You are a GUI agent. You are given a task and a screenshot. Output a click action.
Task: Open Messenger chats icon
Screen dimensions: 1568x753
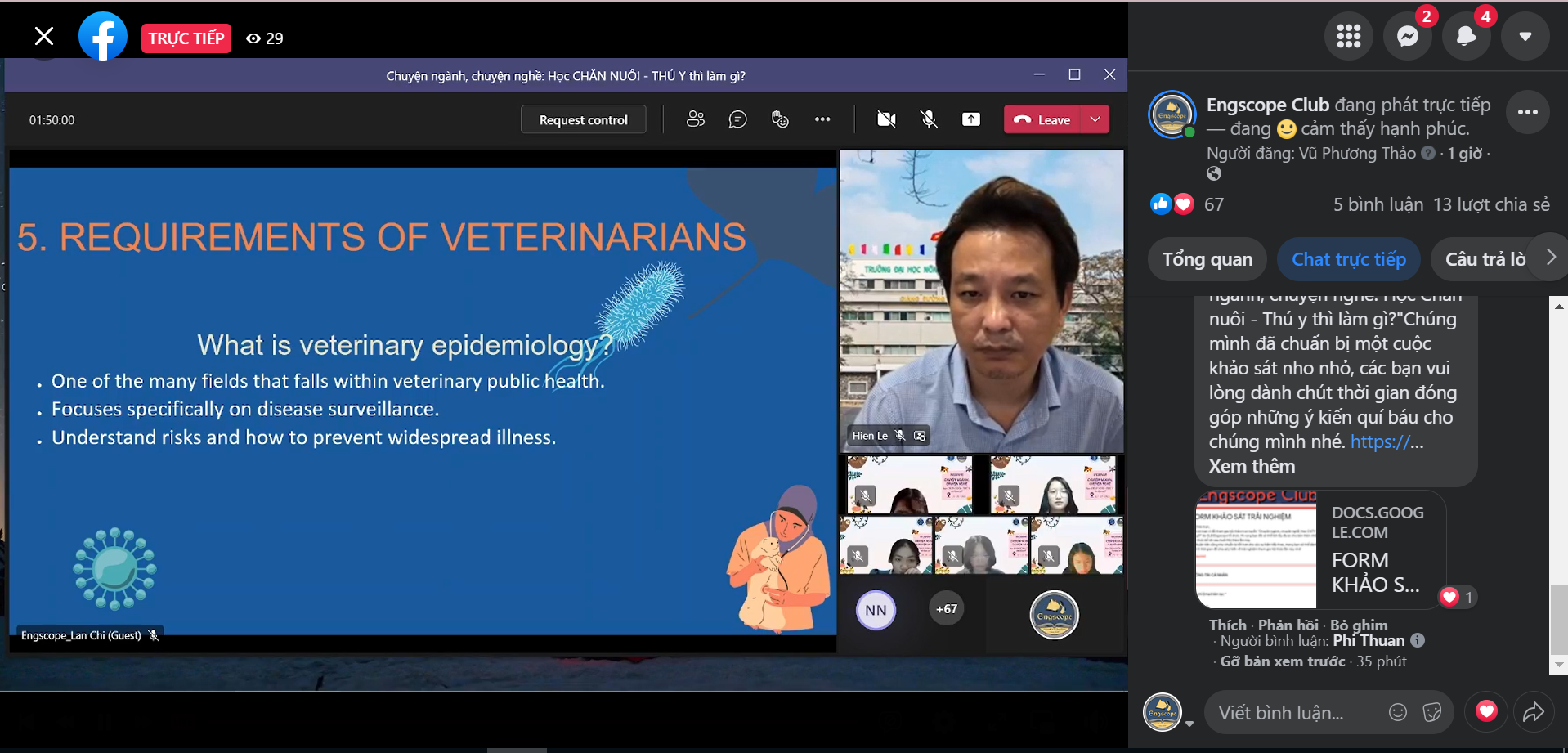[x=1407, y=36]
